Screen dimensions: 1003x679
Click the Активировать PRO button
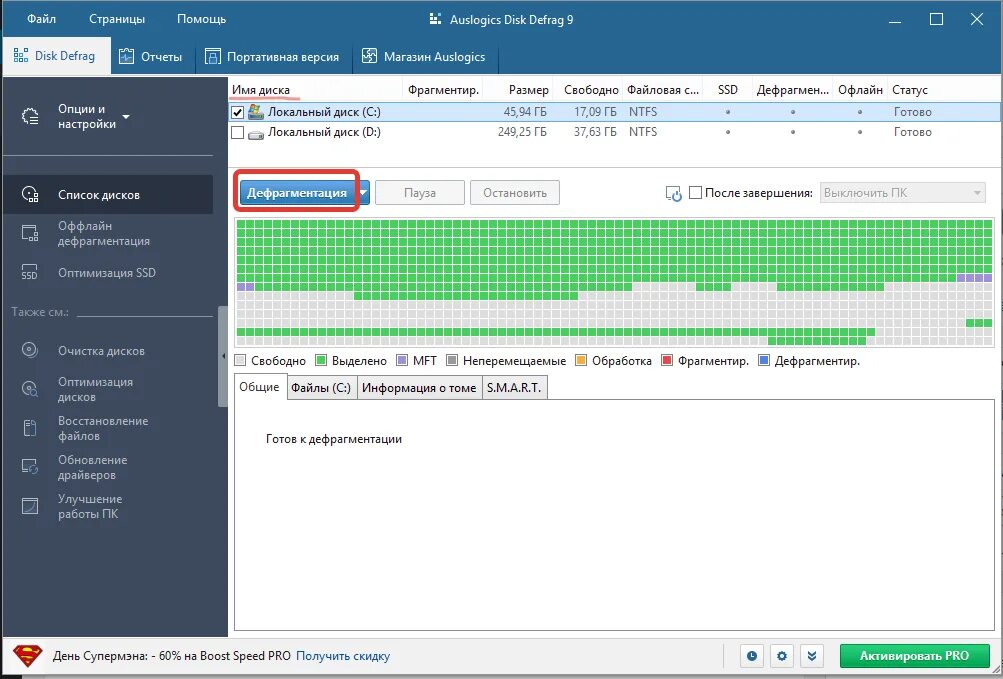pyautogui.click(x=914, y=656)
